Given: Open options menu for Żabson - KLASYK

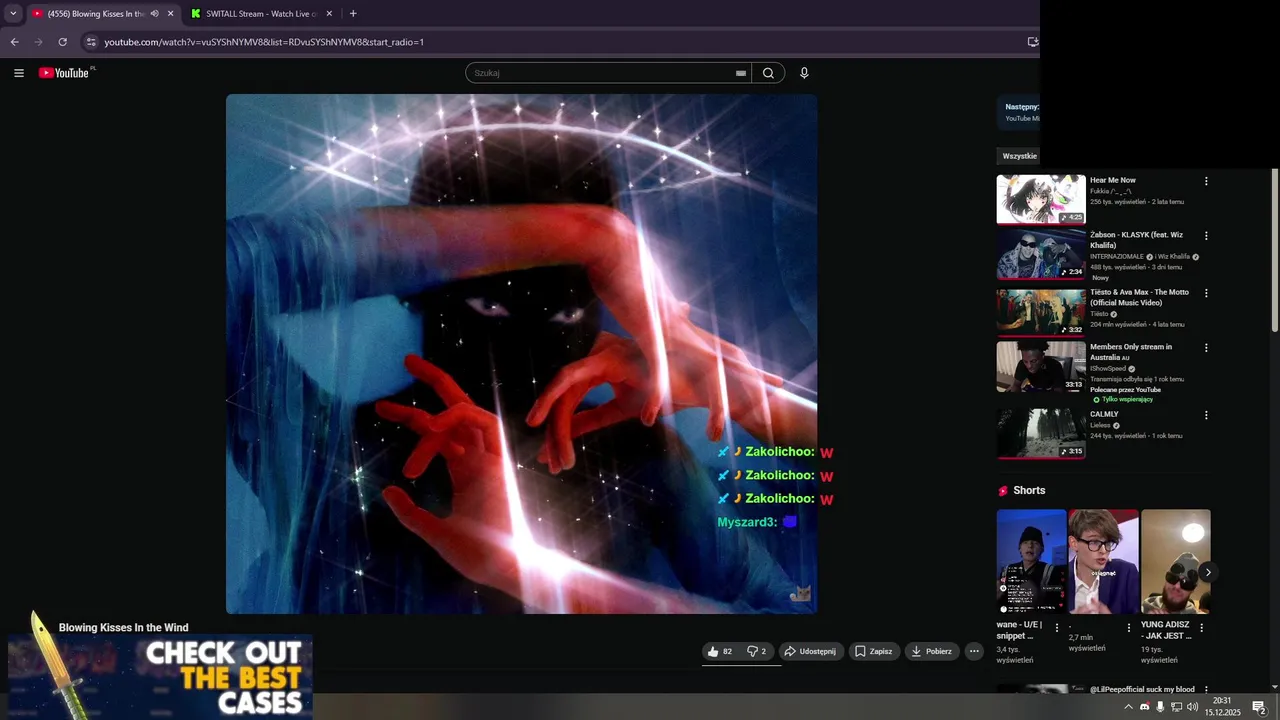Looking at the screenshot, I should (x=1206, y=236).
